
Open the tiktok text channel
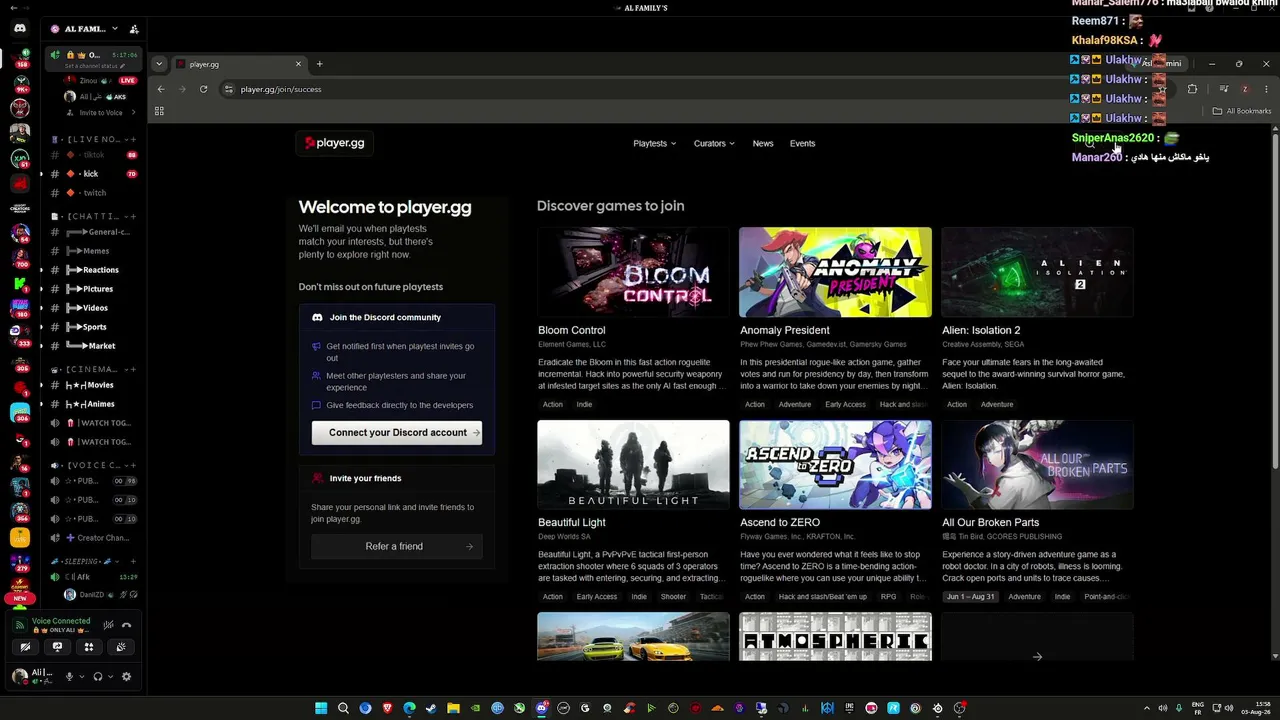coord(95,155)
